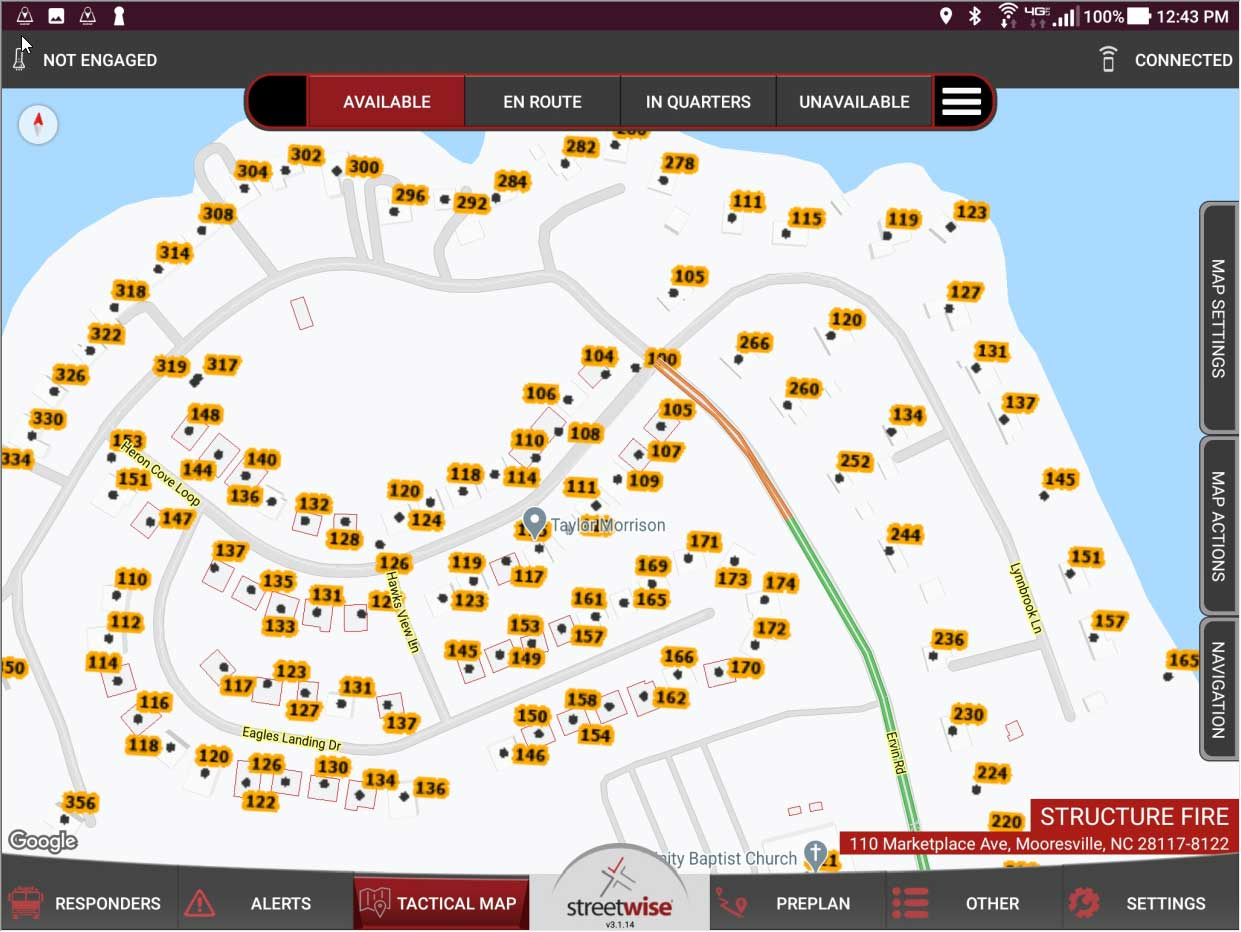Open the hamburger menu beside status buttons
The image size is (1241, 932).
pos(962,101)
